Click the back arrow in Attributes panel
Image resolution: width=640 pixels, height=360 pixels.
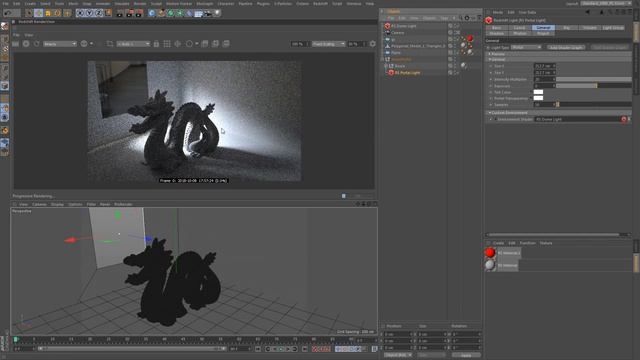pos(588,12)
